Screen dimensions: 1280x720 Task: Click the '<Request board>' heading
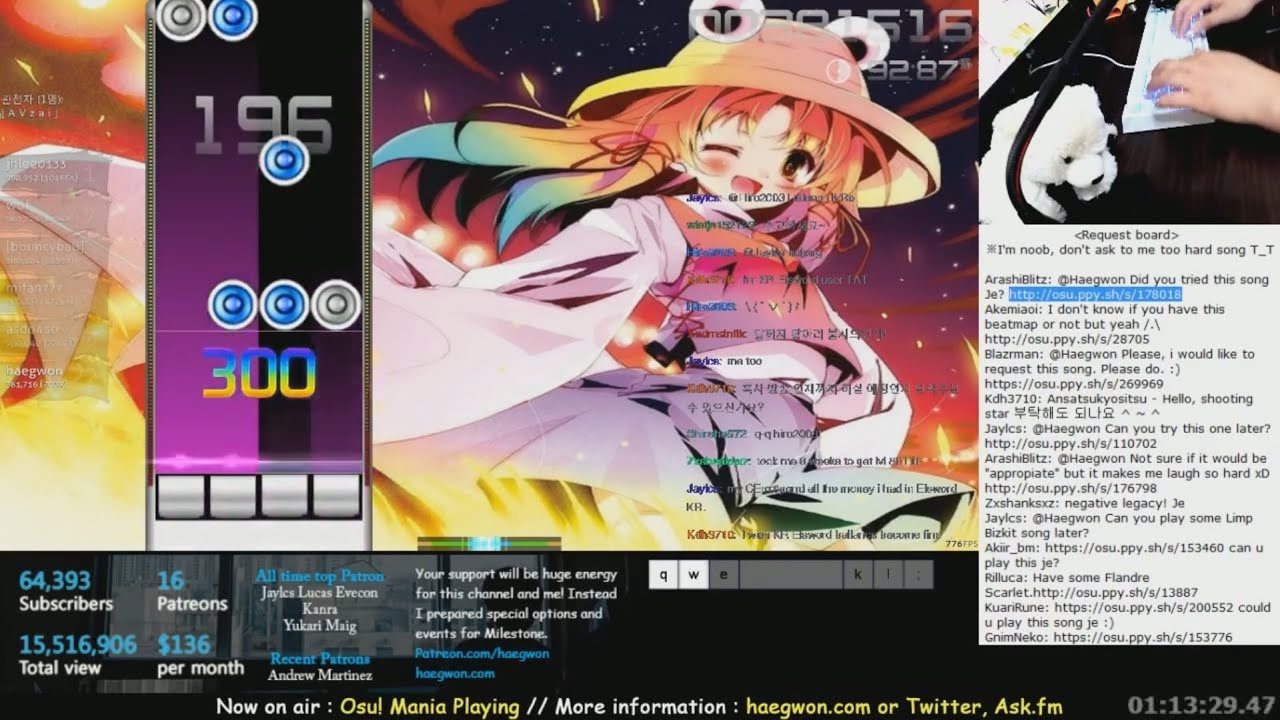click(1126, 235)
